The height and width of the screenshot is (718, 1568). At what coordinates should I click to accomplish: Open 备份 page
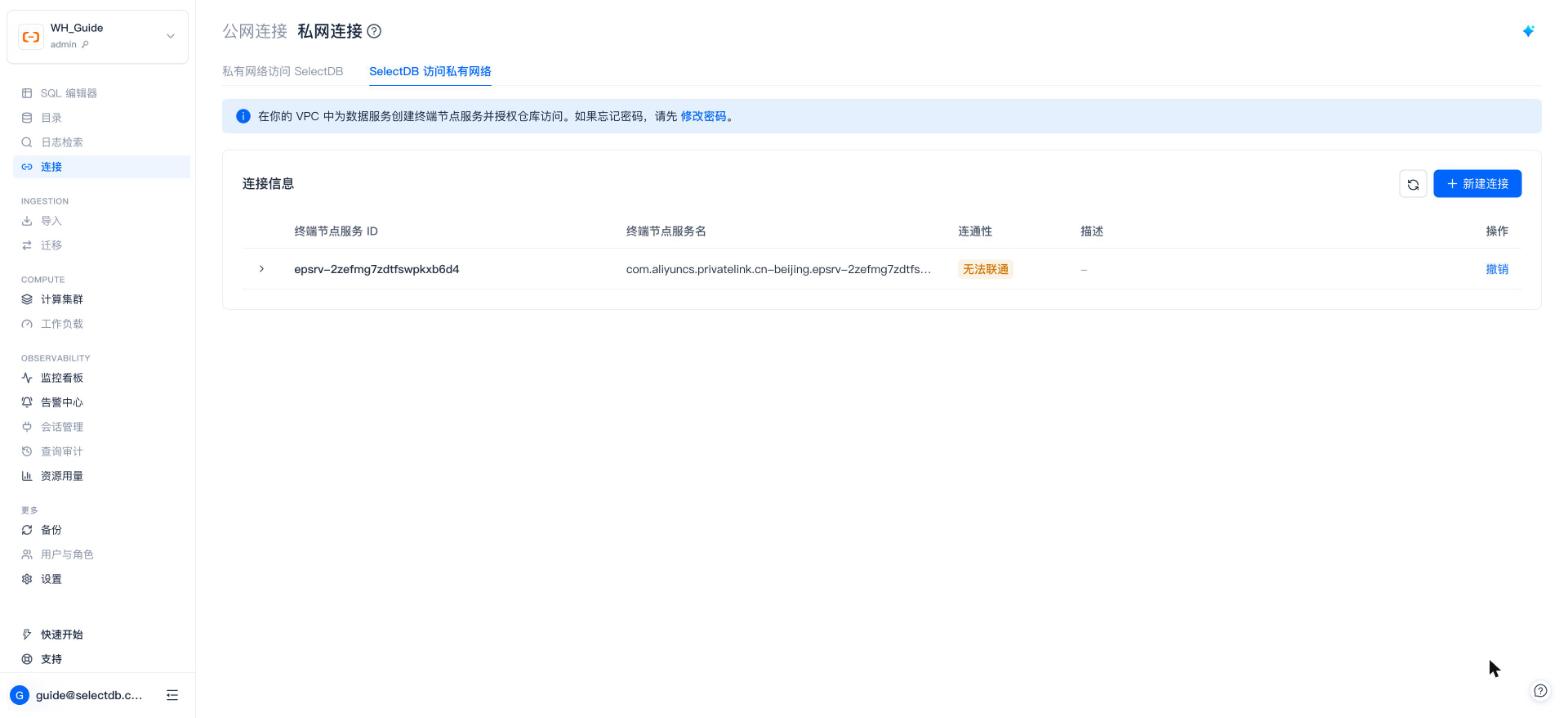pos(51,530)
